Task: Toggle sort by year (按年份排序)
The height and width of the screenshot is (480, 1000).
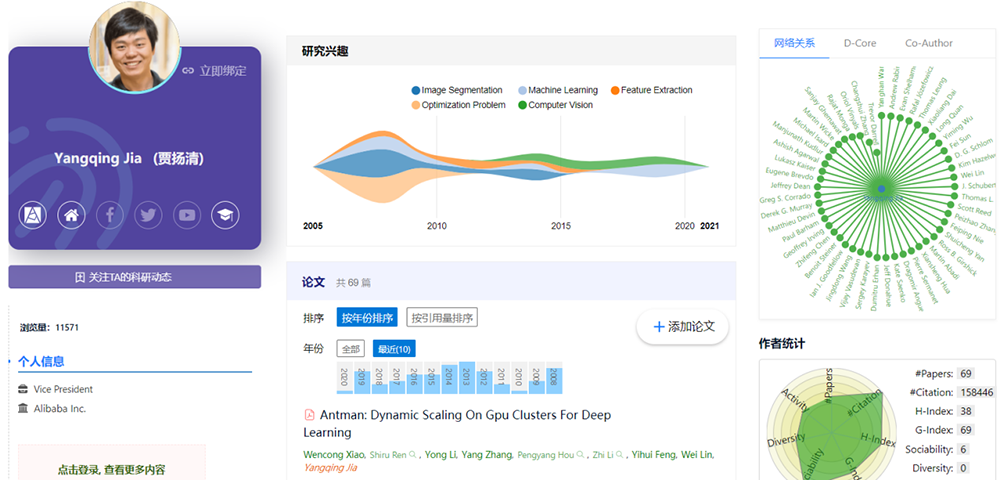Action: (x=367, y=318)
